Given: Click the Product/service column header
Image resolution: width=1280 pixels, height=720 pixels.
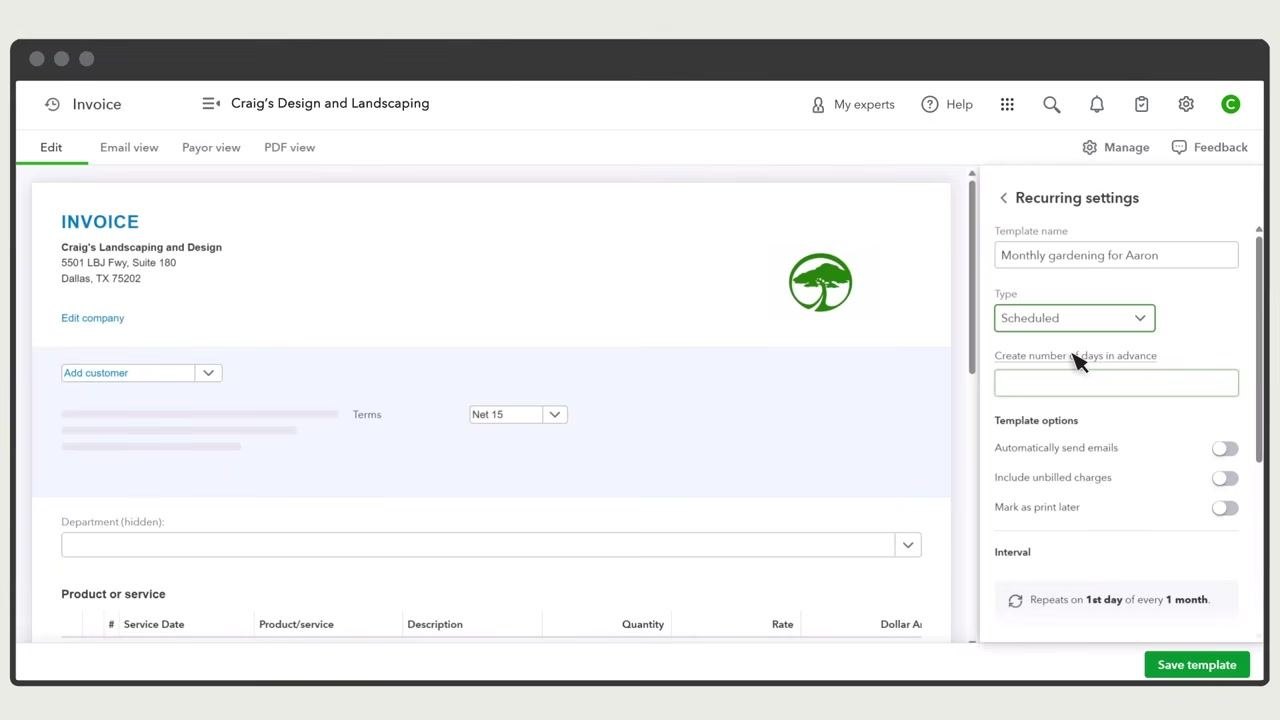Looking at the screenshot, I should click(296, 624).
